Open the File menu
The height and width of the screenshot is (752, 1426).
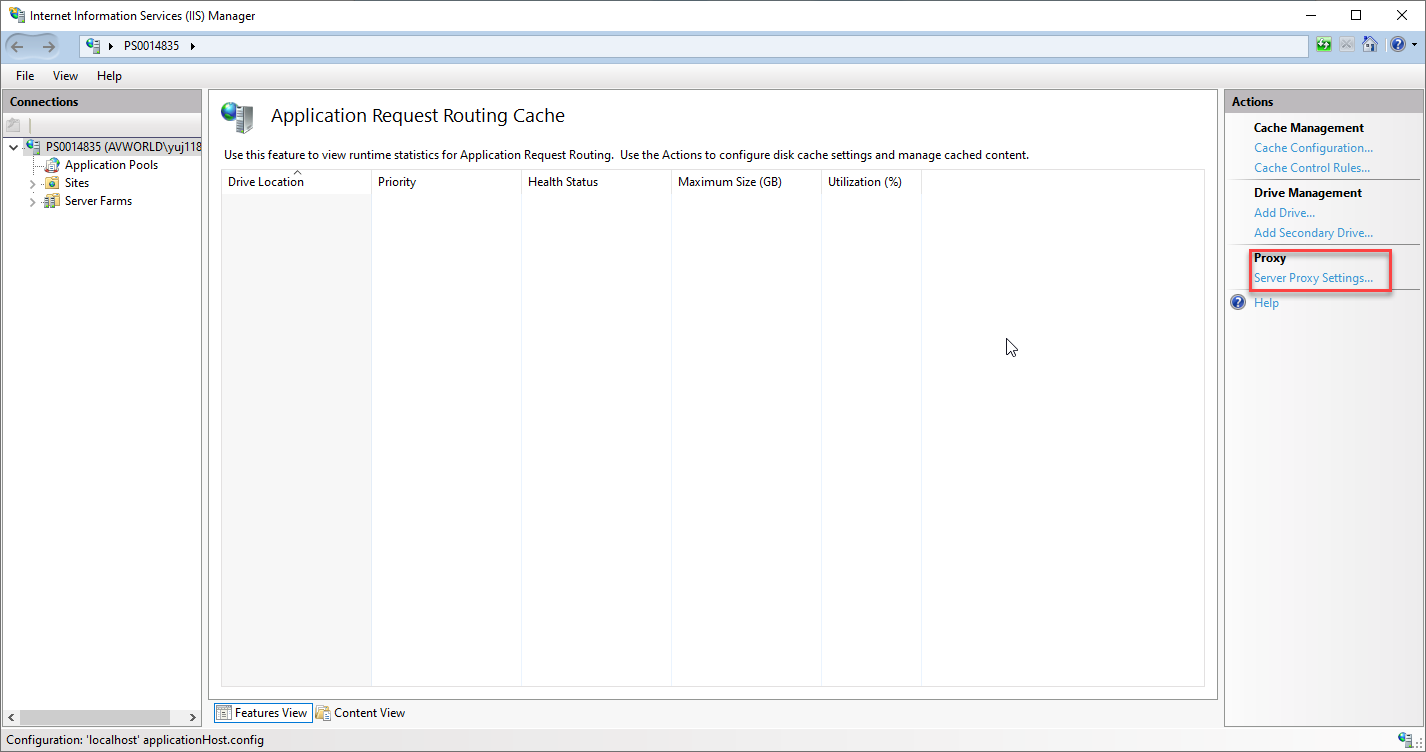25,76
